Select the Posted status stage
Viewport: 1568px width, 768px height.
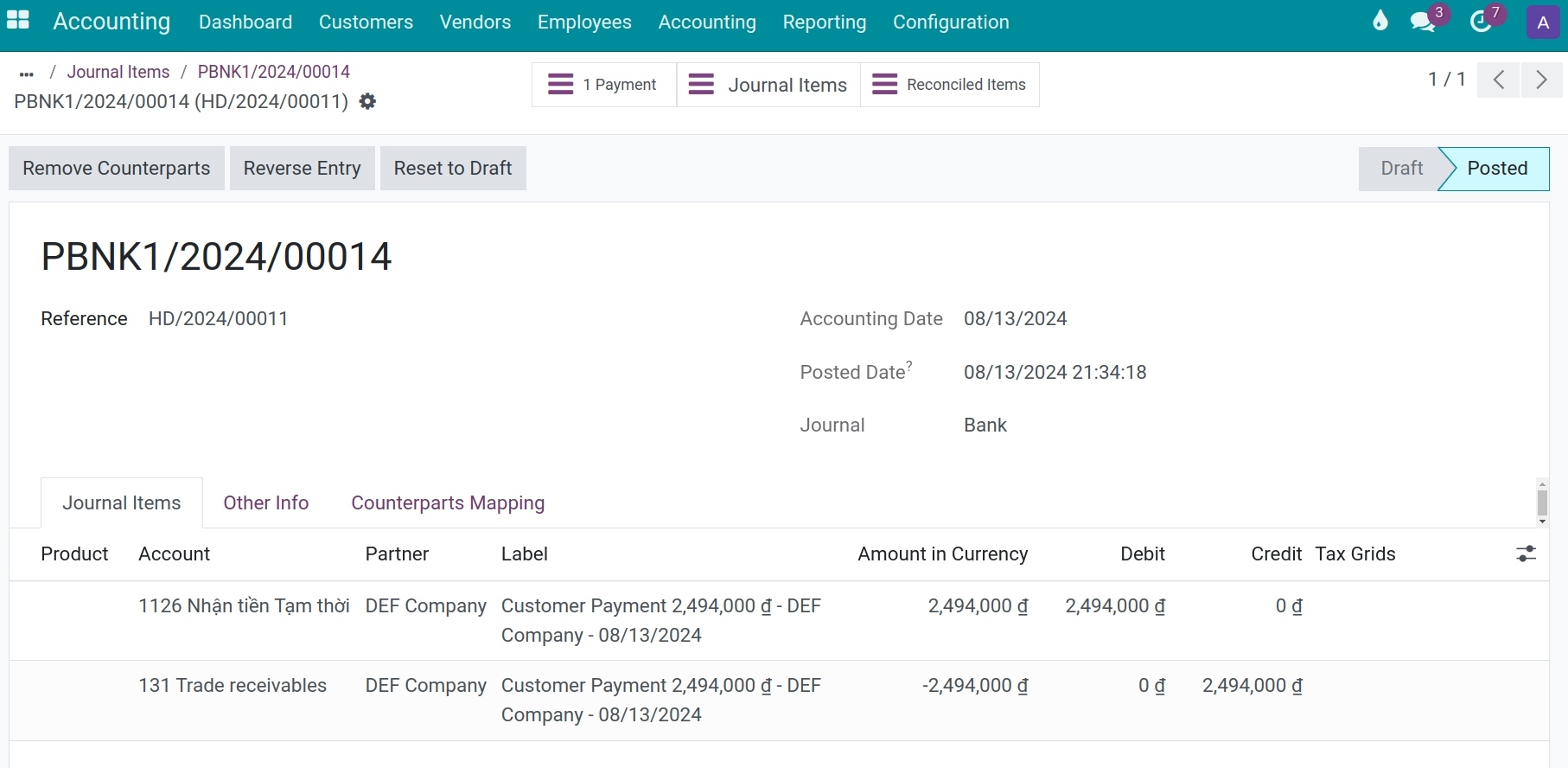click(1497, 169)
